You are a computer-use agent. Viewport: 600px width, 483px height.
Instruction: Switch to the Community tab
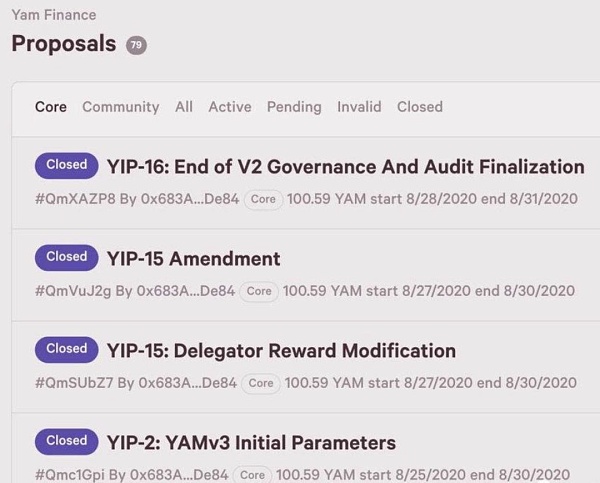point(120,107)
